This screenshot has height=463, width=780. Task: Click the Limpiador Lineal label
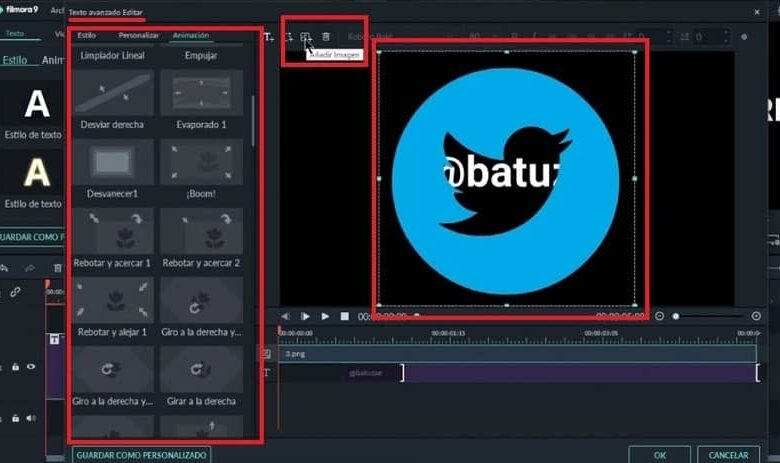pos(112,56)
